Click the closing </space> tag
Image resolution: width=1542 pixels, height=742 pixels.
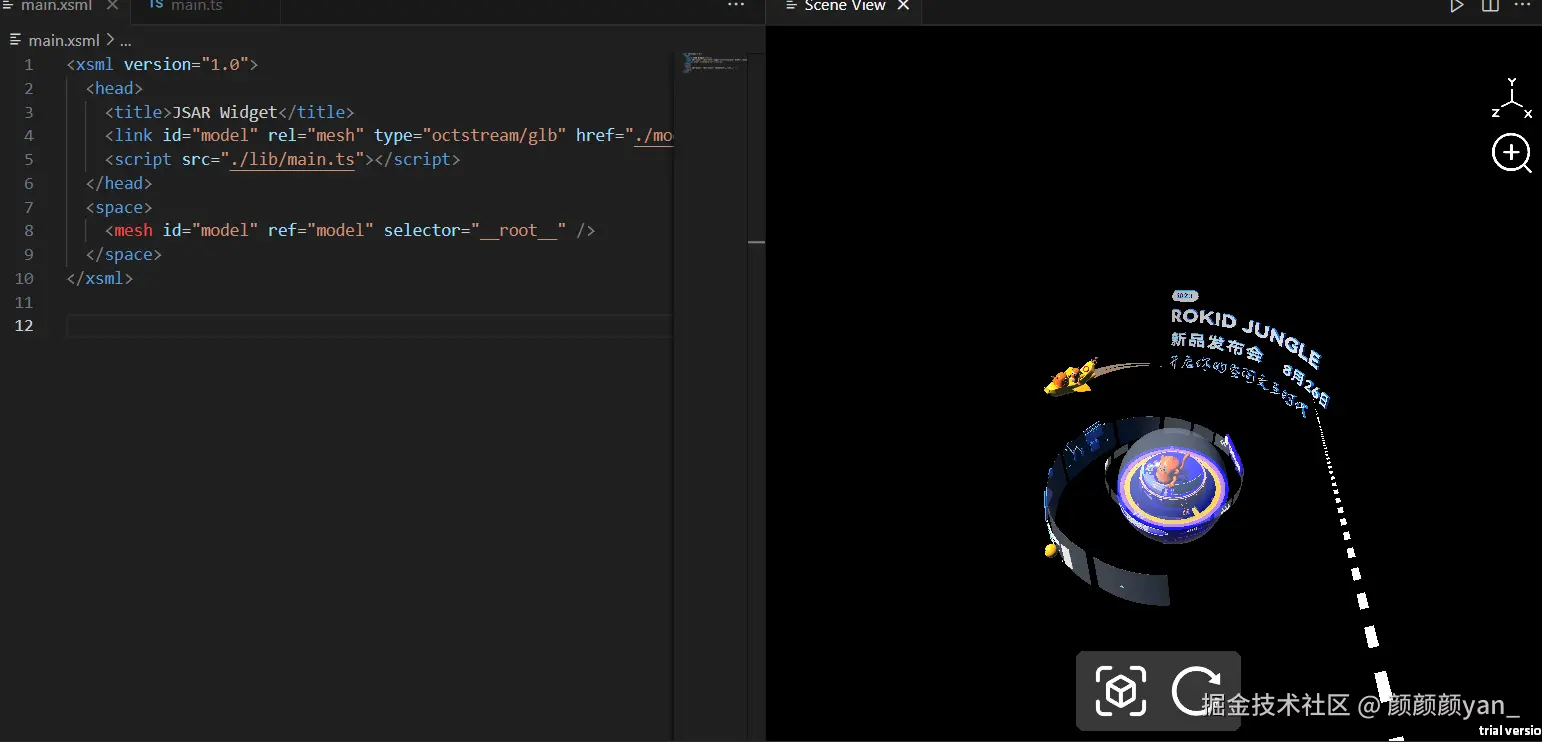coord(124,255)
